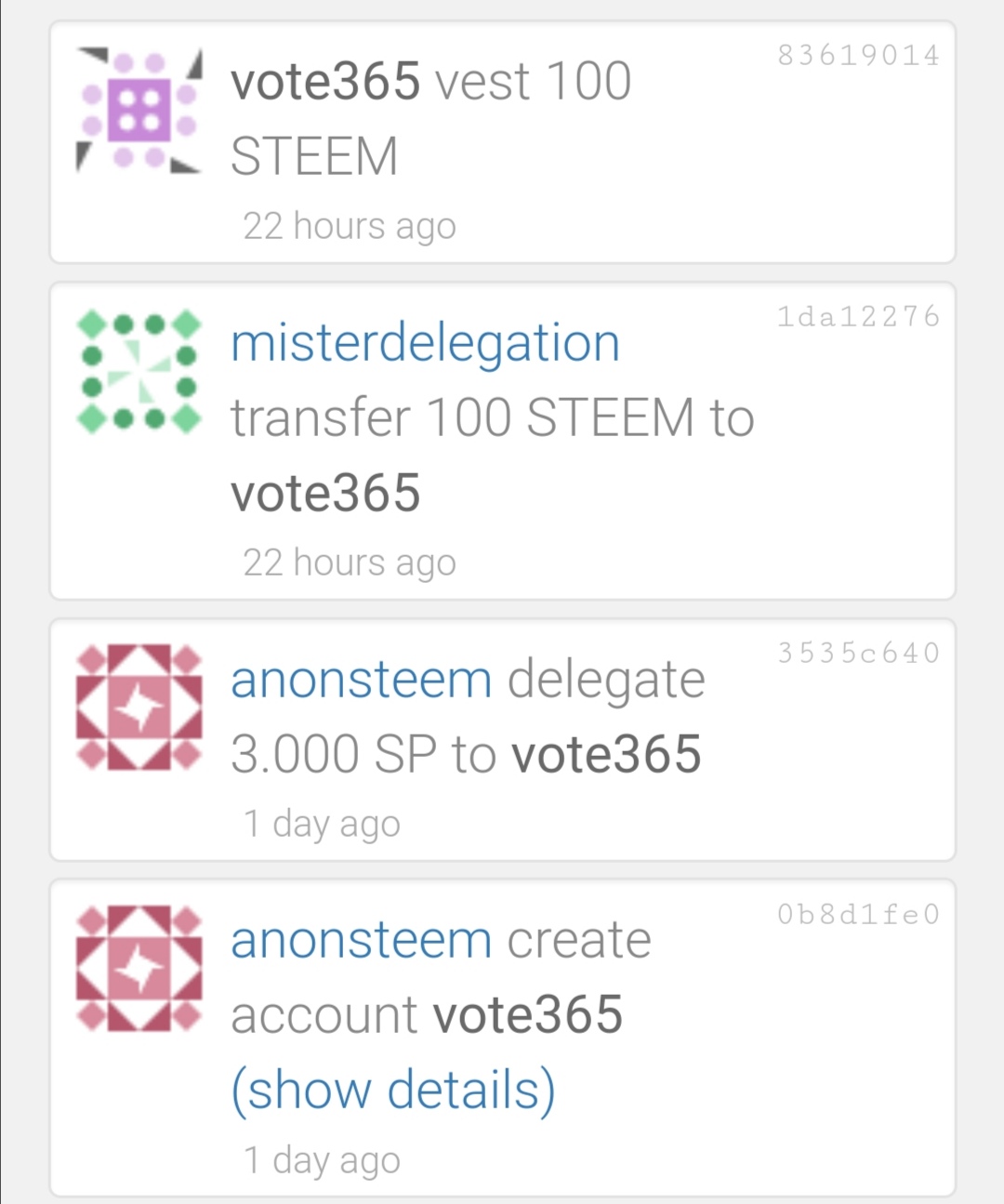Click the transfer entry's 22 hours ago timestamp
The image size is (1004, 1204).
(x=350, y=562)
